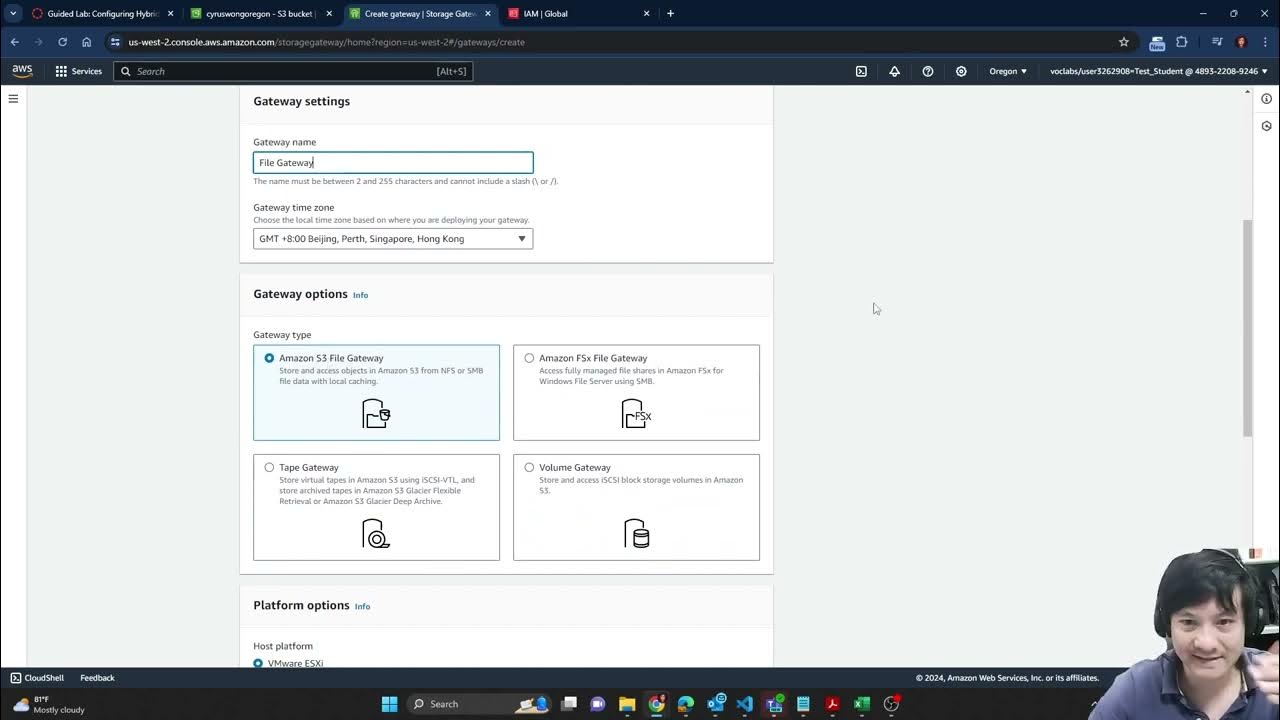Open browser media control icon

coord(1217,42)
